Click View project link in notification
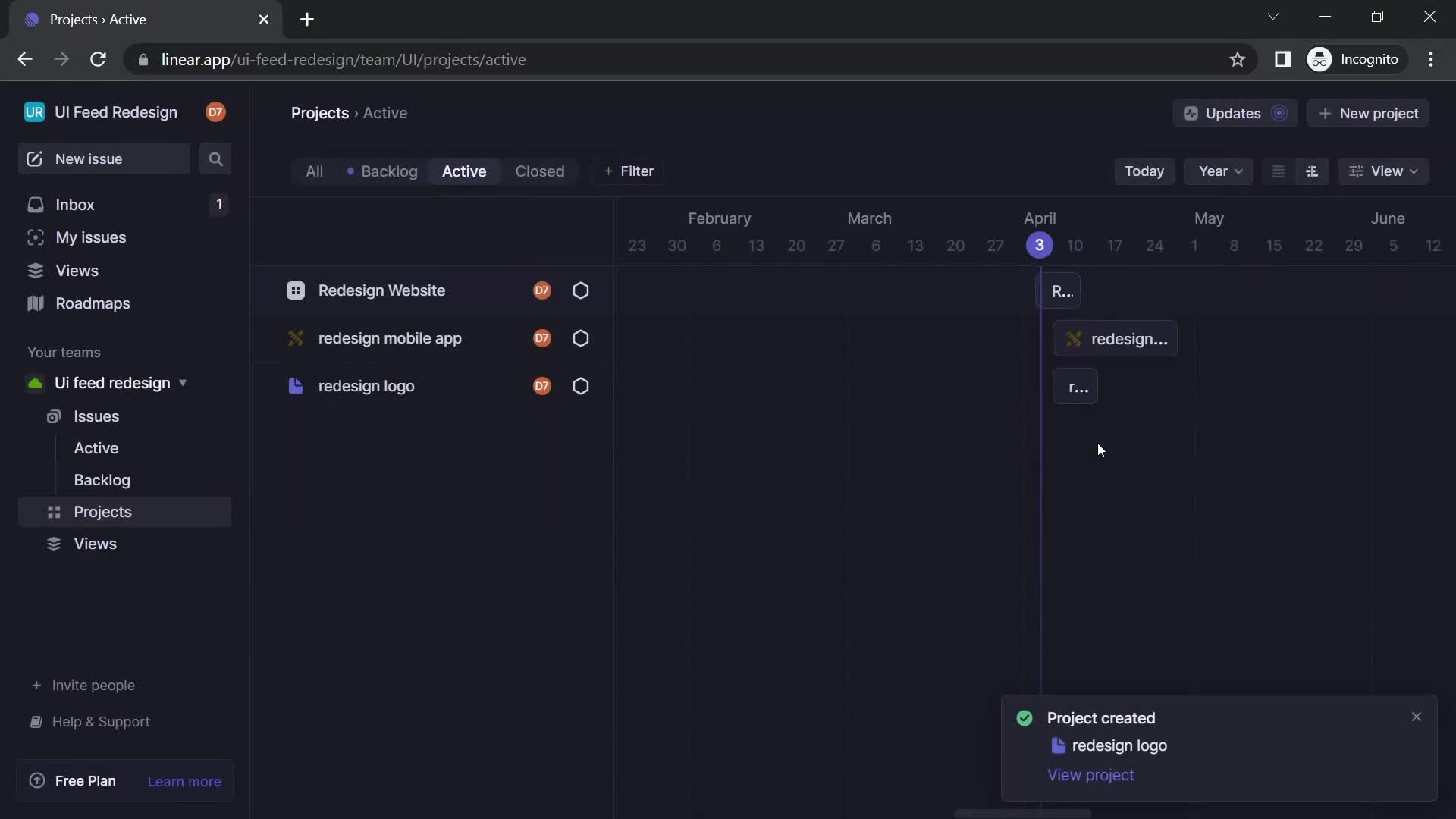The width and height of the screenshot is (1456, 819). pos(1090,775)
